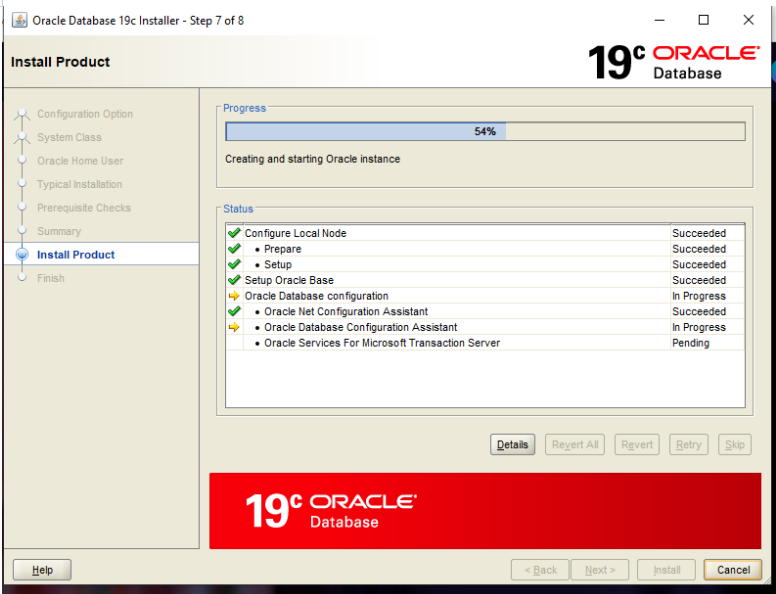Click the checkmark beside Setup Oracle Base
The height and width of the screenshot is (594, 776).
pyautogui.click(x=234, y=281)
